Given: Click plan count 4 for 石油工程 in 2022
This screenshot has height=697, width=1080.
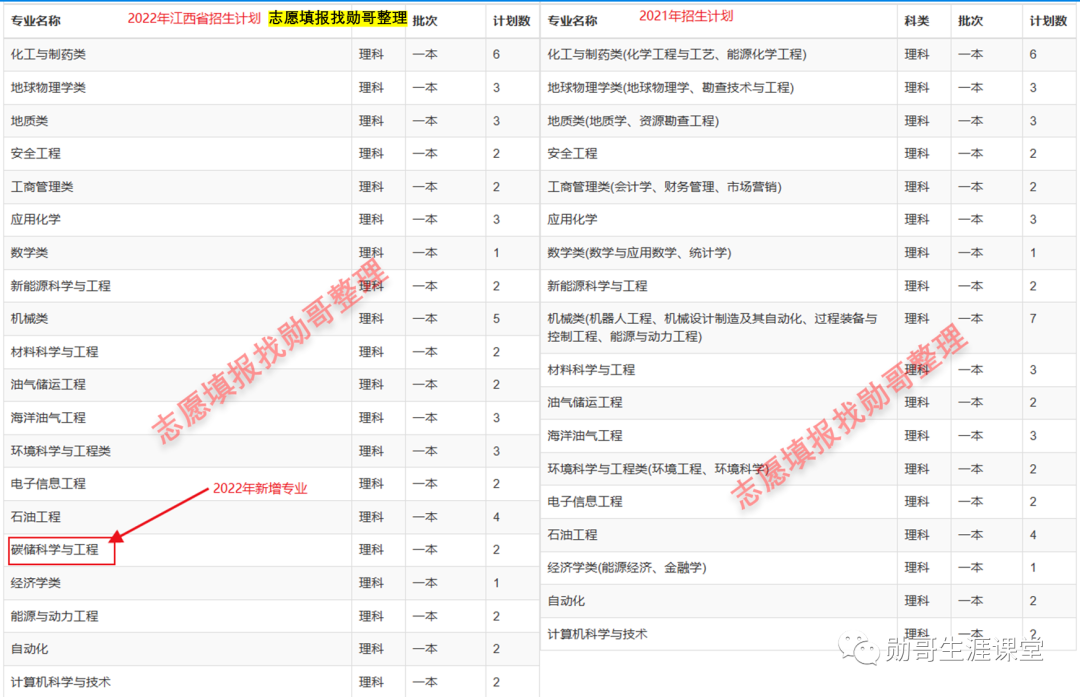Looking at the screenshot, I should 497,517.
